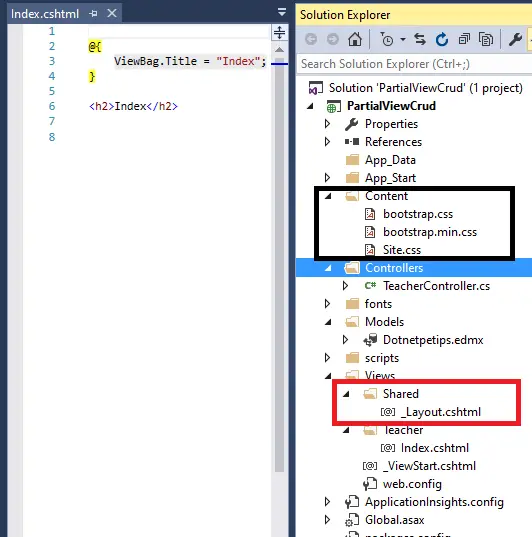Open the Pending Changes Filter dropdown arrow
The image size is (532, 537).
click(403, 40)
